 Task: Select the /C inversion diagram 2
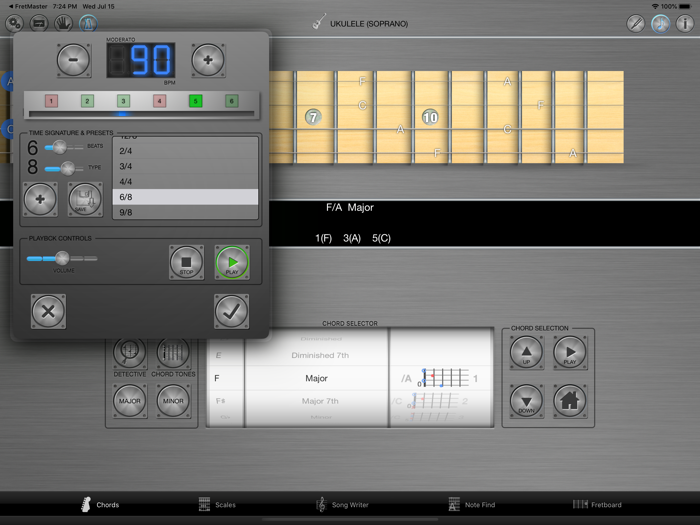(x=430, y=401)
